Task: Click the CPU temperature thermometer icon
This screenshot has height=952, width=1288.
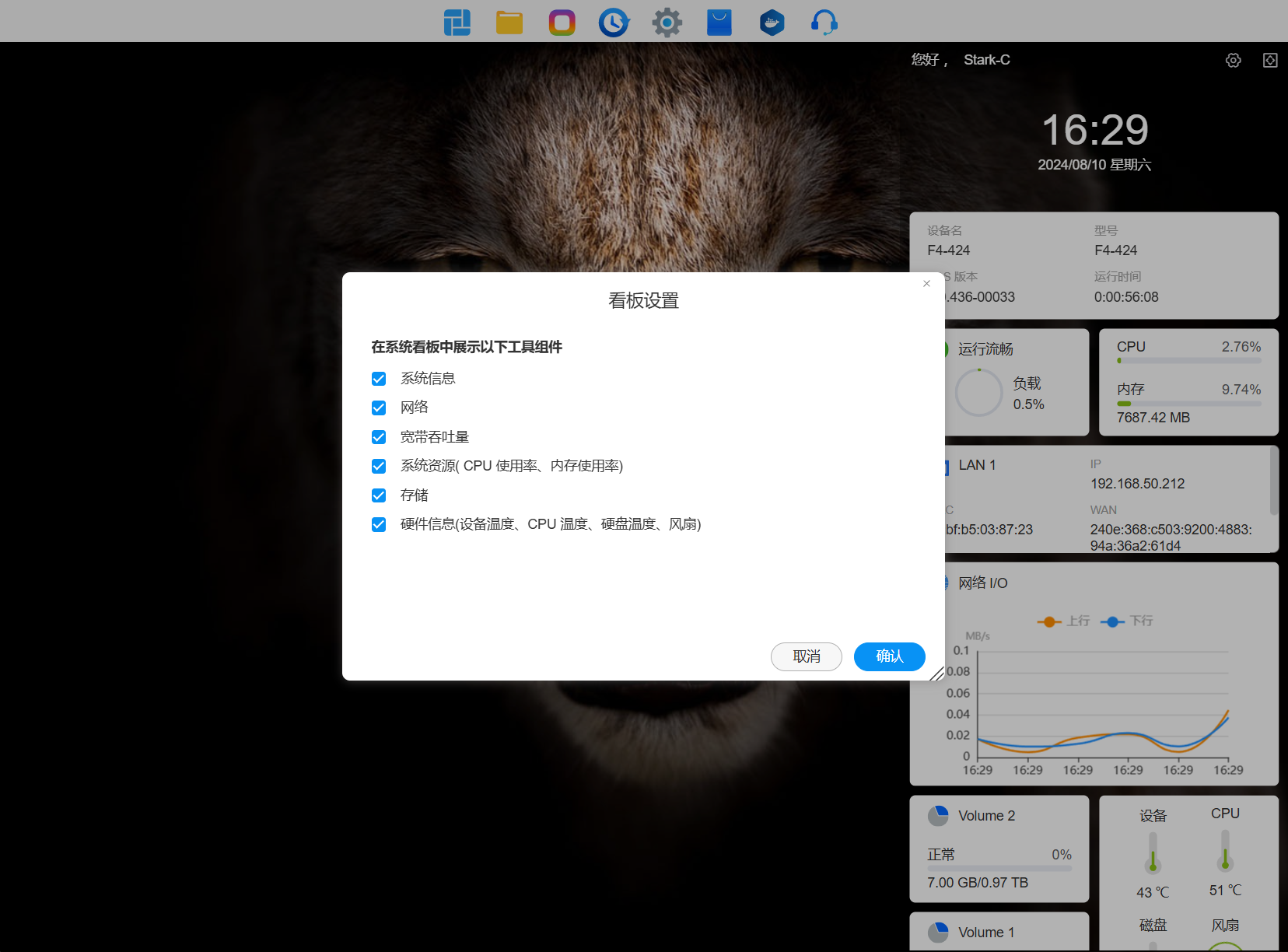Action: pos(1225,851)
